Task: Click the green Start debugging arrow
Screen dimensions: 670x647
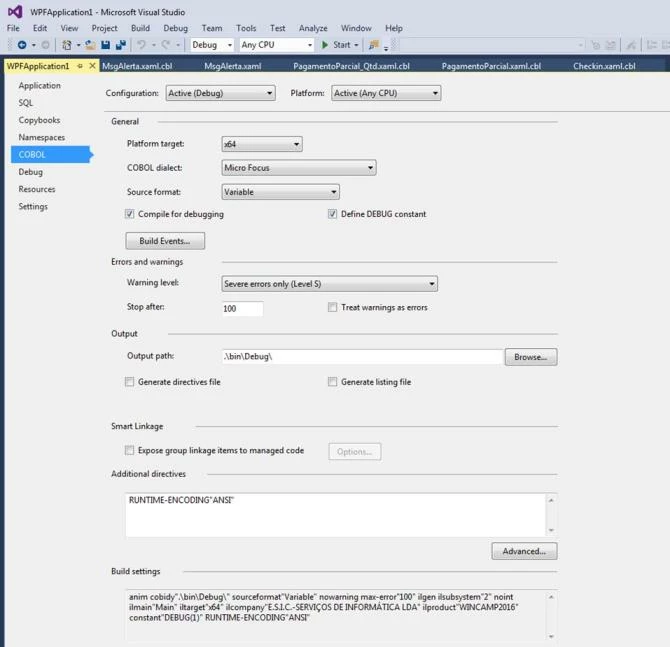Action: pos(325,45)
